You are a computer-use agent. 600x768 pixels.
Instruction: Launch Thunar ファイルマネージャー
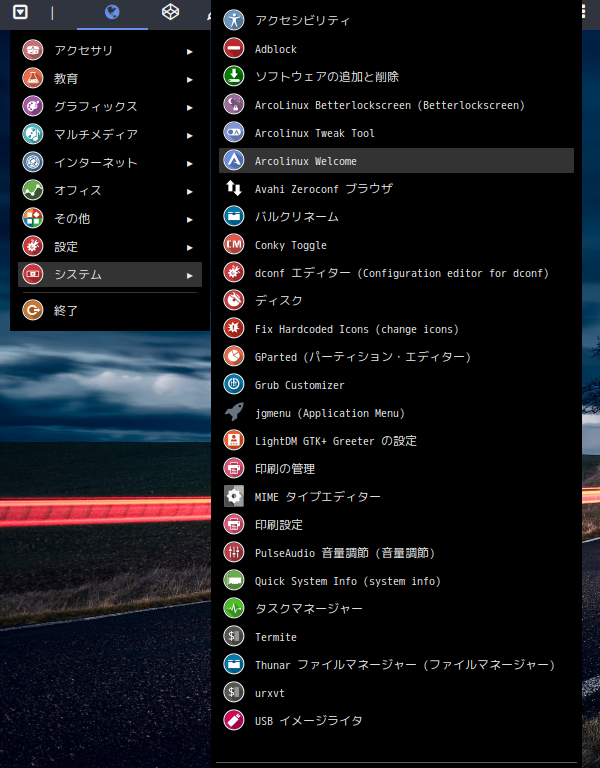[x=396, y=665]
